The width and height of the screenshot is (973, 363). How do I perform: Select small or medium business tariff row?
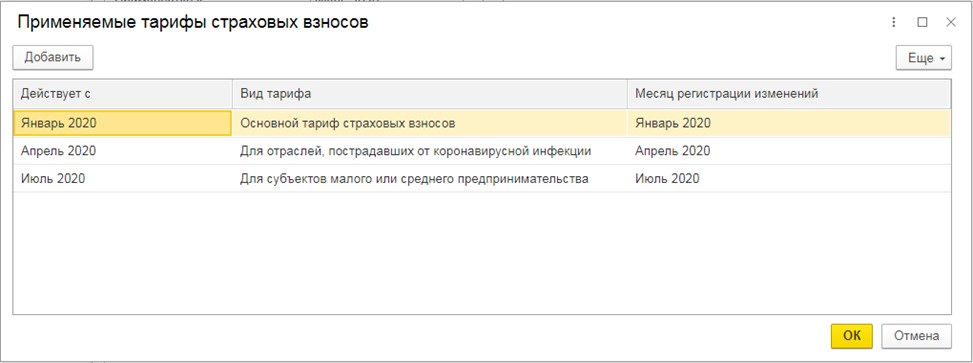482,179
